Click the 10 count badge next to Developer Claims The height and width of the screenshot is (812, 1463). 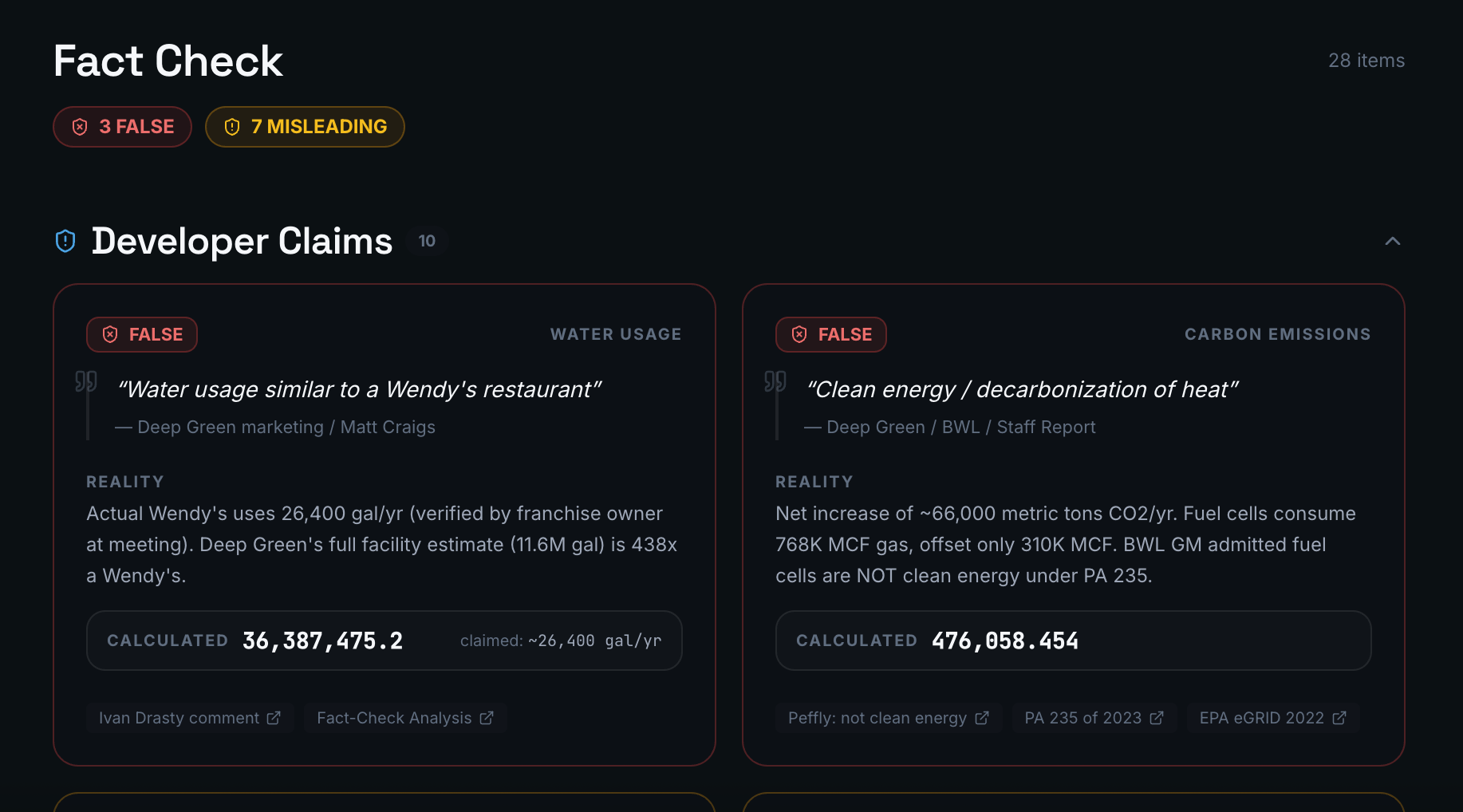(x=427, y=241)
